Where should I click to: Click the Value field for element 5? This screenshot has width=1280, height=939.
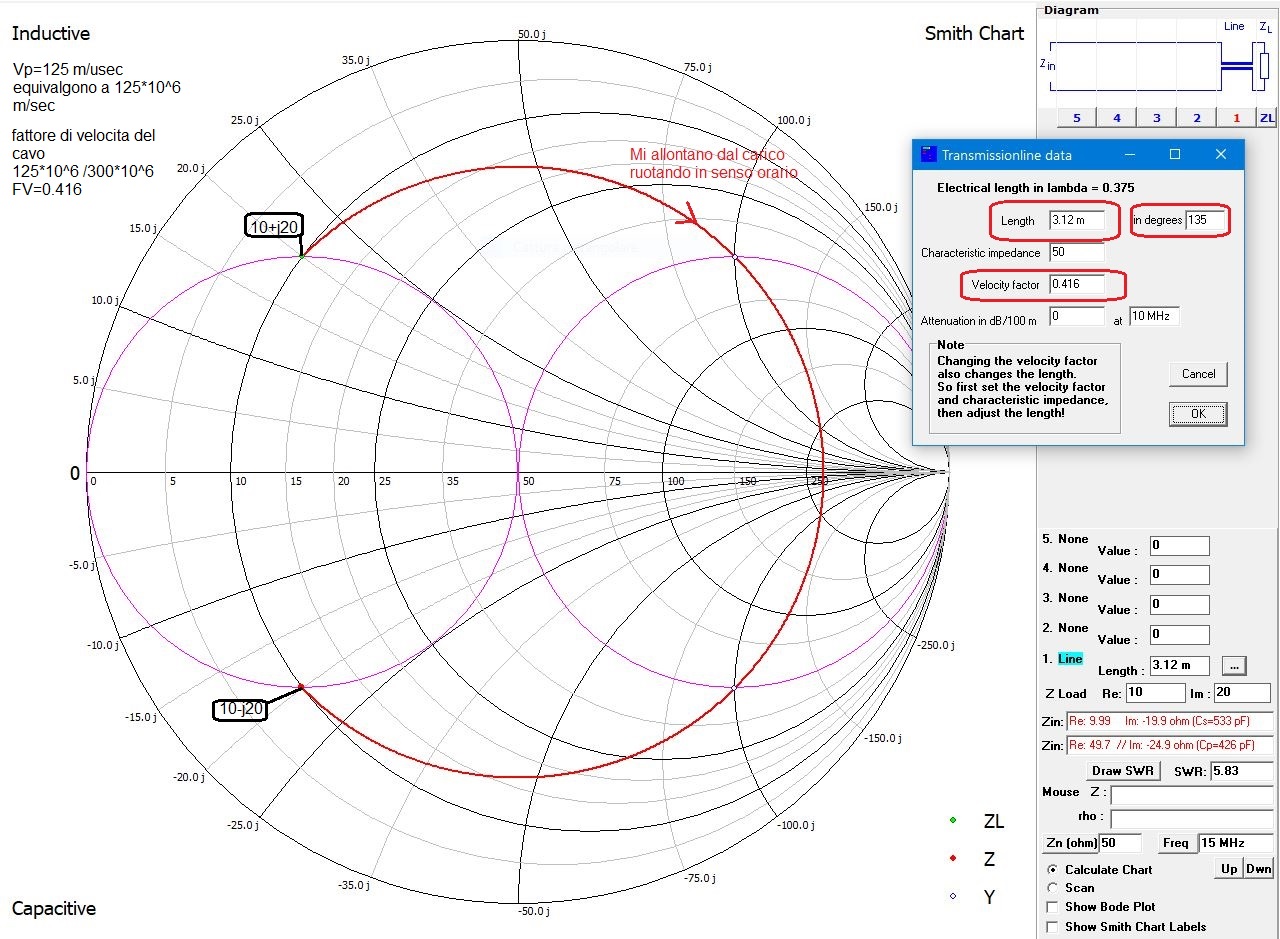click(x=1179, y=546)
